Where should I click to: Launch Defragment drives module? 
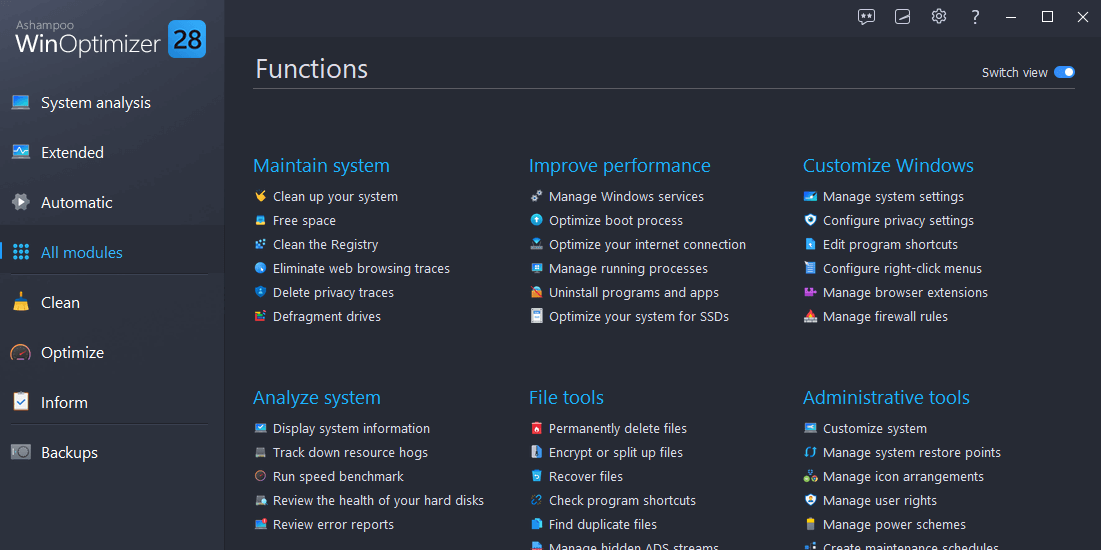(326, 317)
